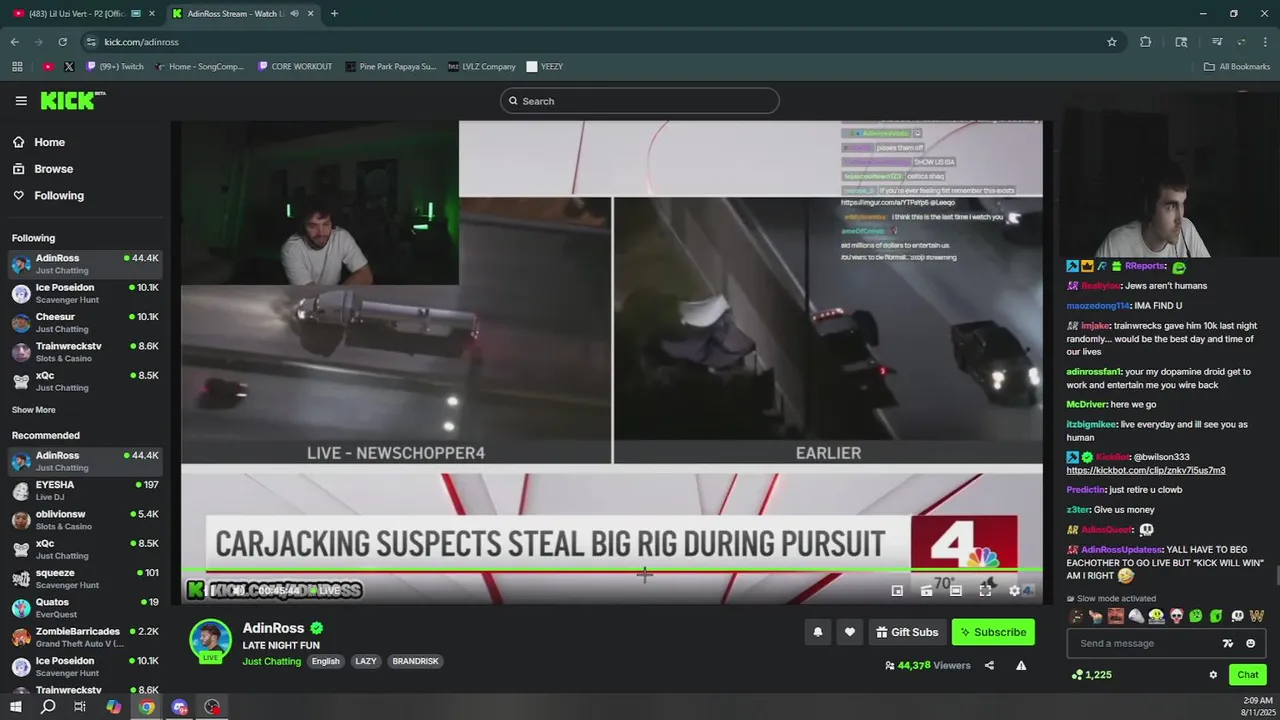Click the English language tag
1280x720 pixels.
(325, 661)
